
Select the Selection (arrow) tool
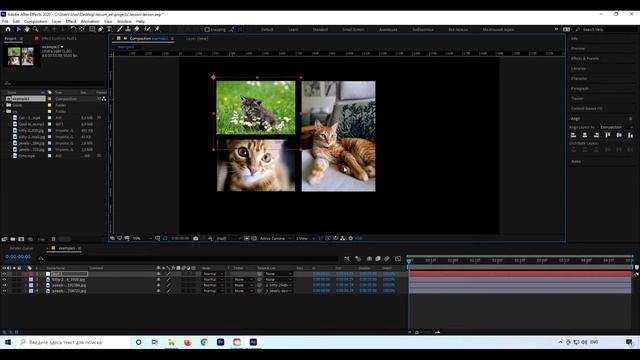click(x=18, y=29)
